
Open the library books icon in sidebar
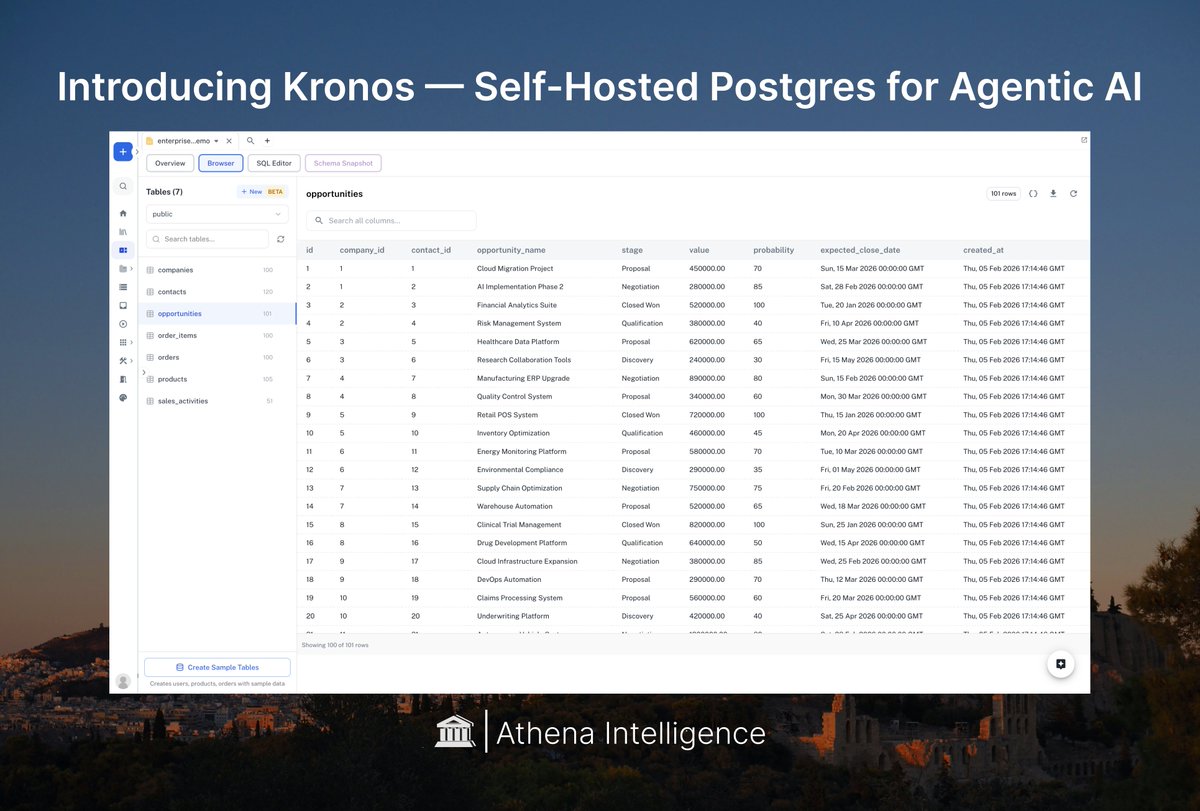tap(123, 232)
